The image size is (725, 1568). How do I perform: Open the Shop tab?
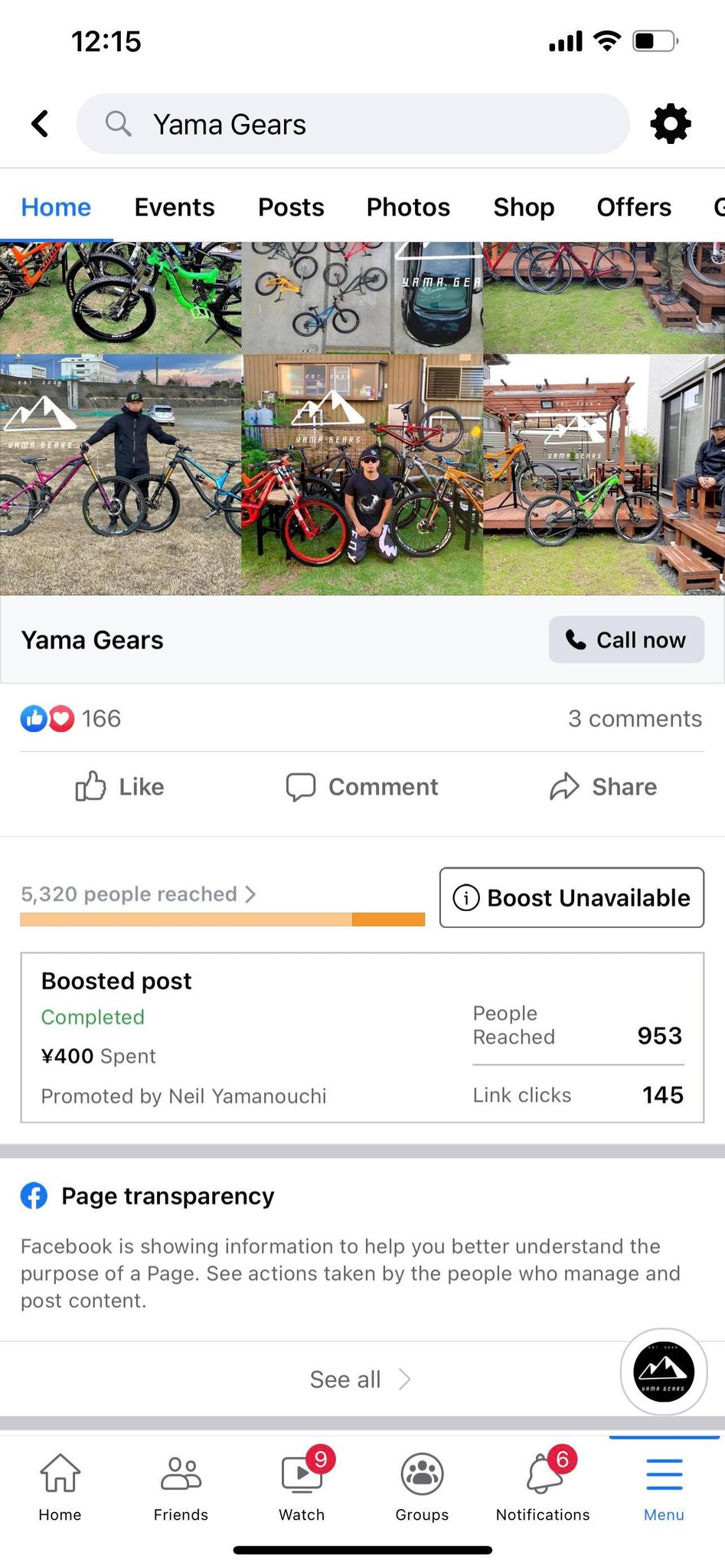[524, 207]
